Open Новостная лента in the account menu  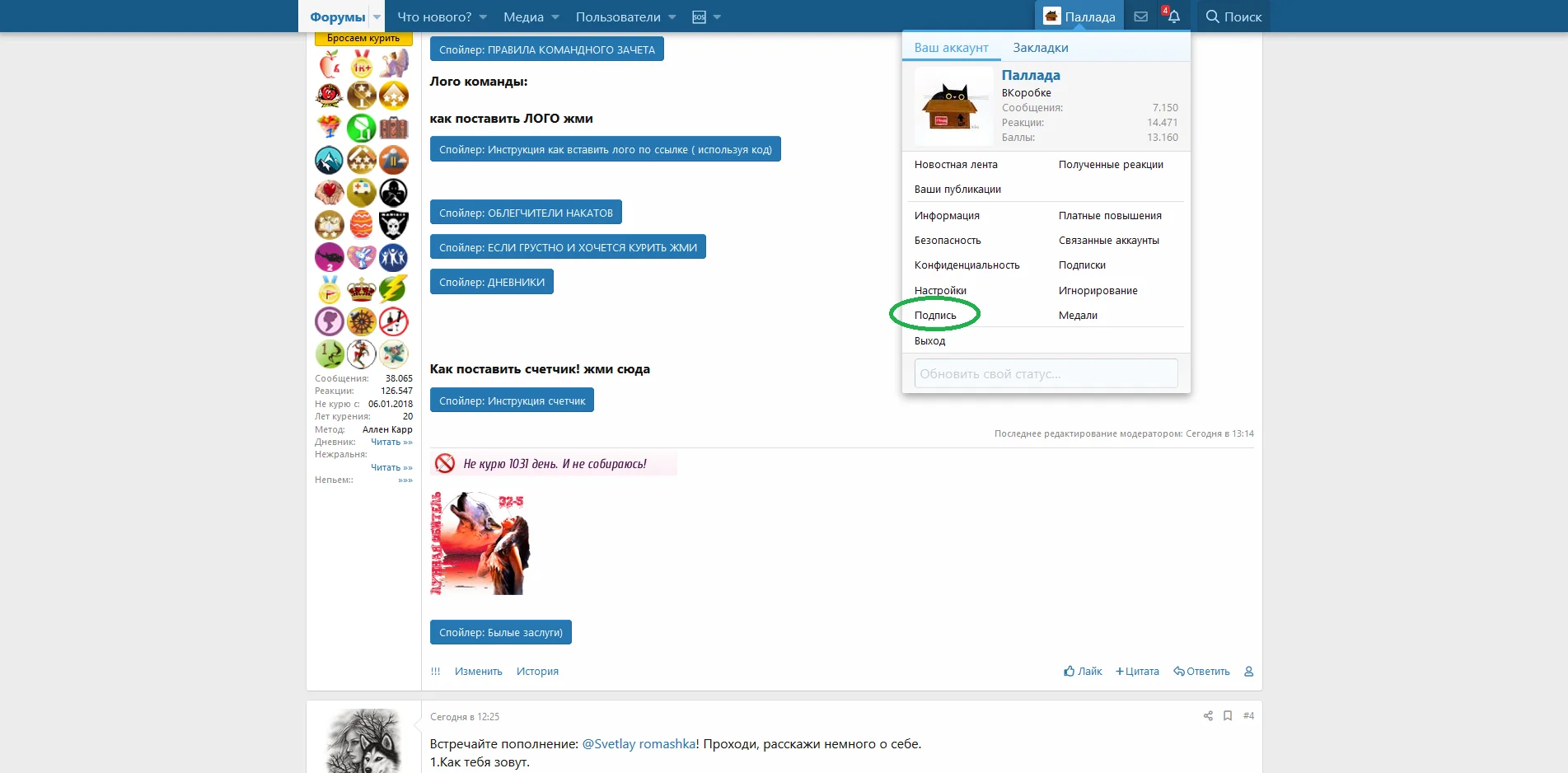tap(956, 165)
